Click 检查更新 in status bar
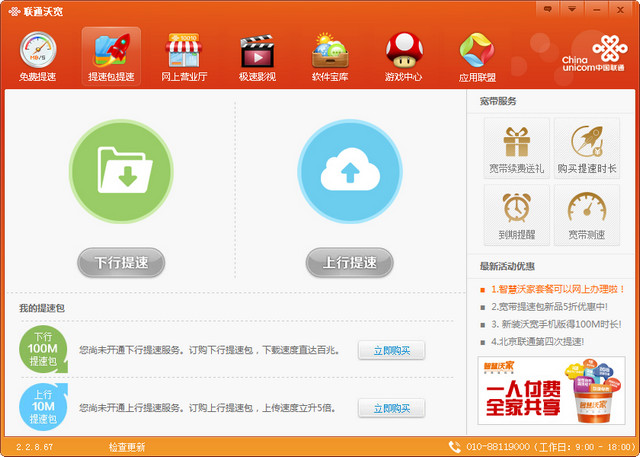Screen dimensions: 640x457 click(x=127, y=447)
